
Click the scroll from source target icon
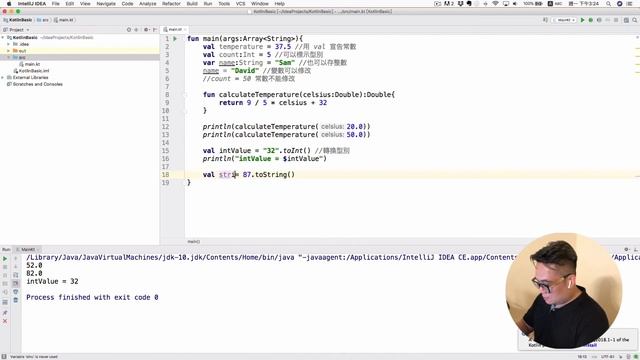129,30
